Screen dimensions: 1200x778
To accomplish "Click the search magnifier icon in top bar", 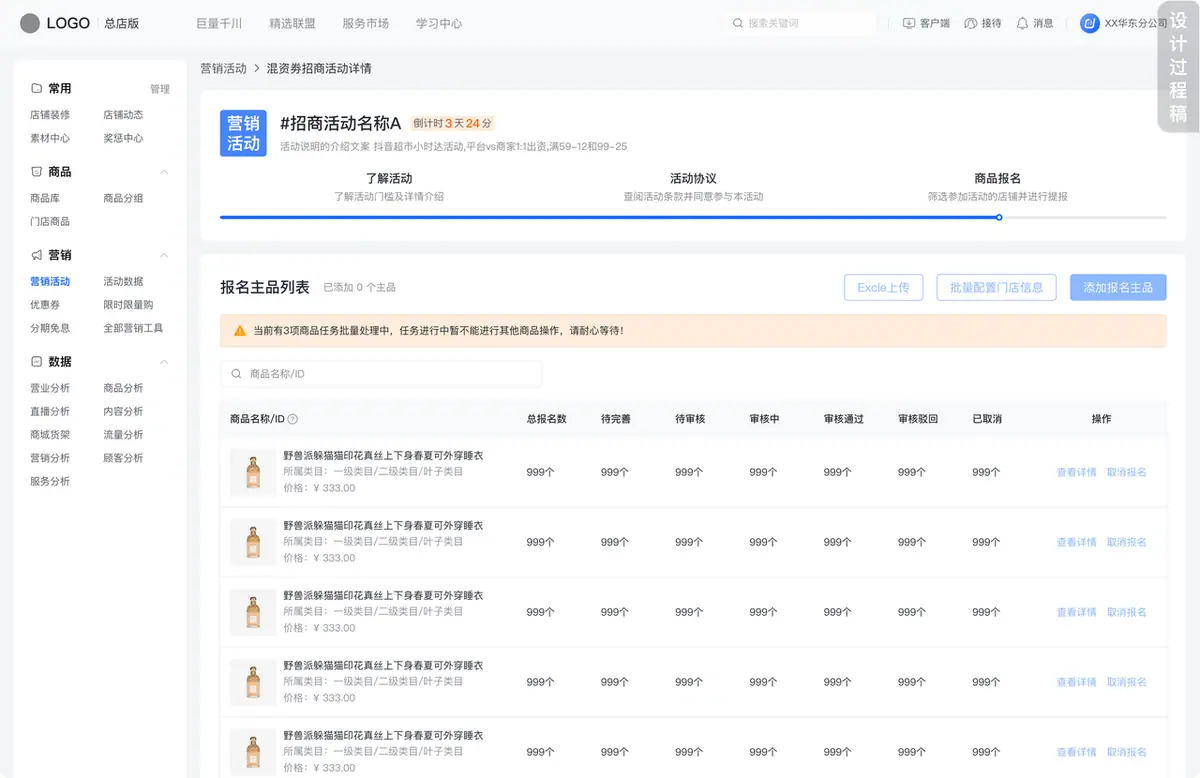I will click(x=738, y=23).
